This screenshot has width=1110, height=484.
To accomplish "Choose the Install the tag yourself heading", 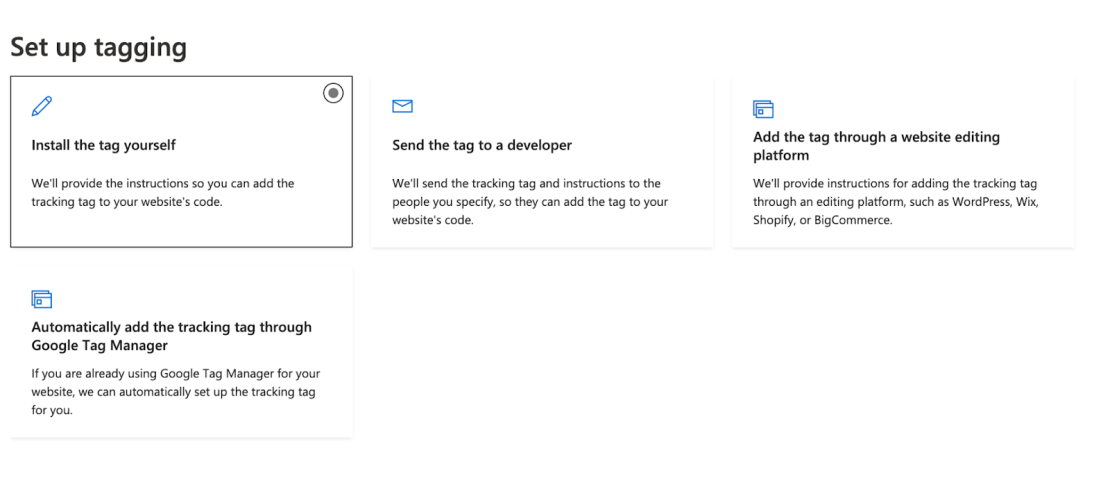I will (x=103, y=145).
